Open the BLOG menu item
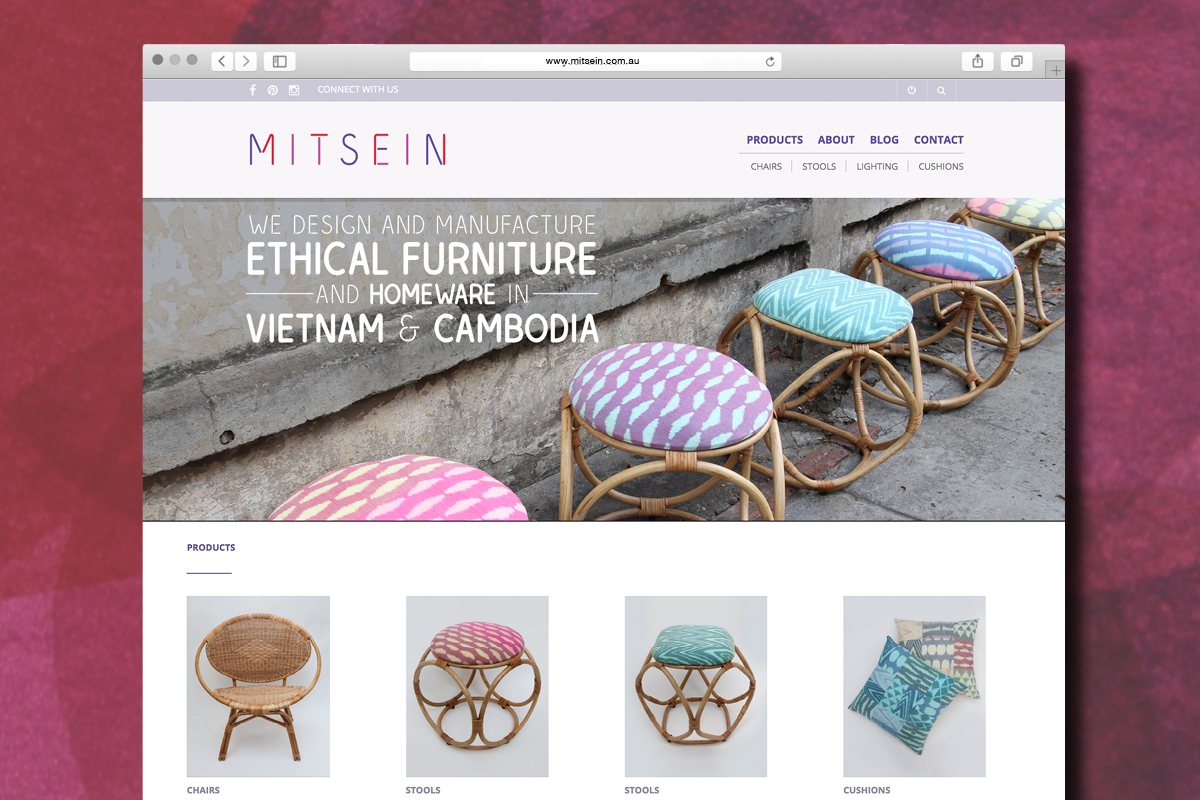The height and width of the screenshot is (800, 1200). [x=884, y=140]
